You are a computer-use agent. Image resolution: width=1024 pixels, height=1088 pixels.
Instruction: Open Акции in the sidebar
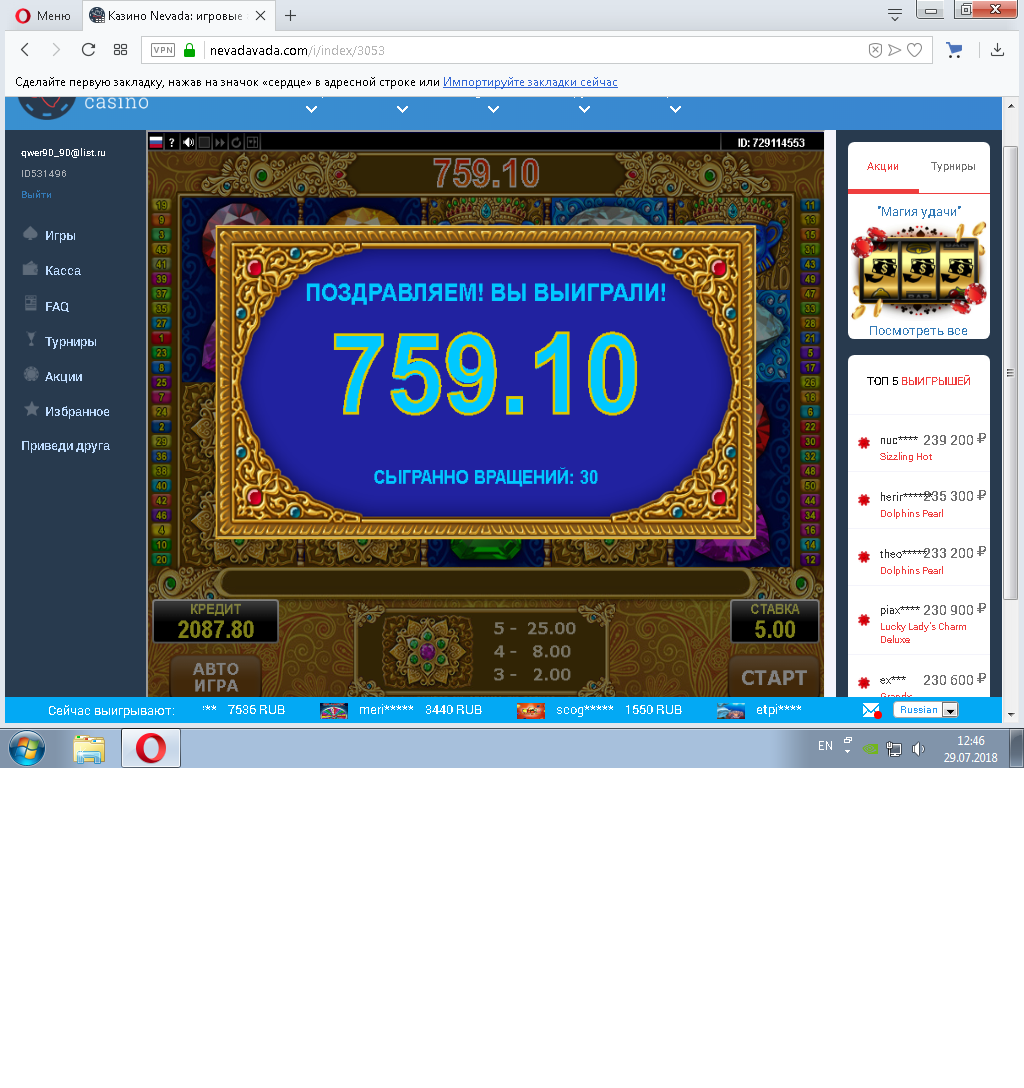pyautogui.click(x=63, y=376)
